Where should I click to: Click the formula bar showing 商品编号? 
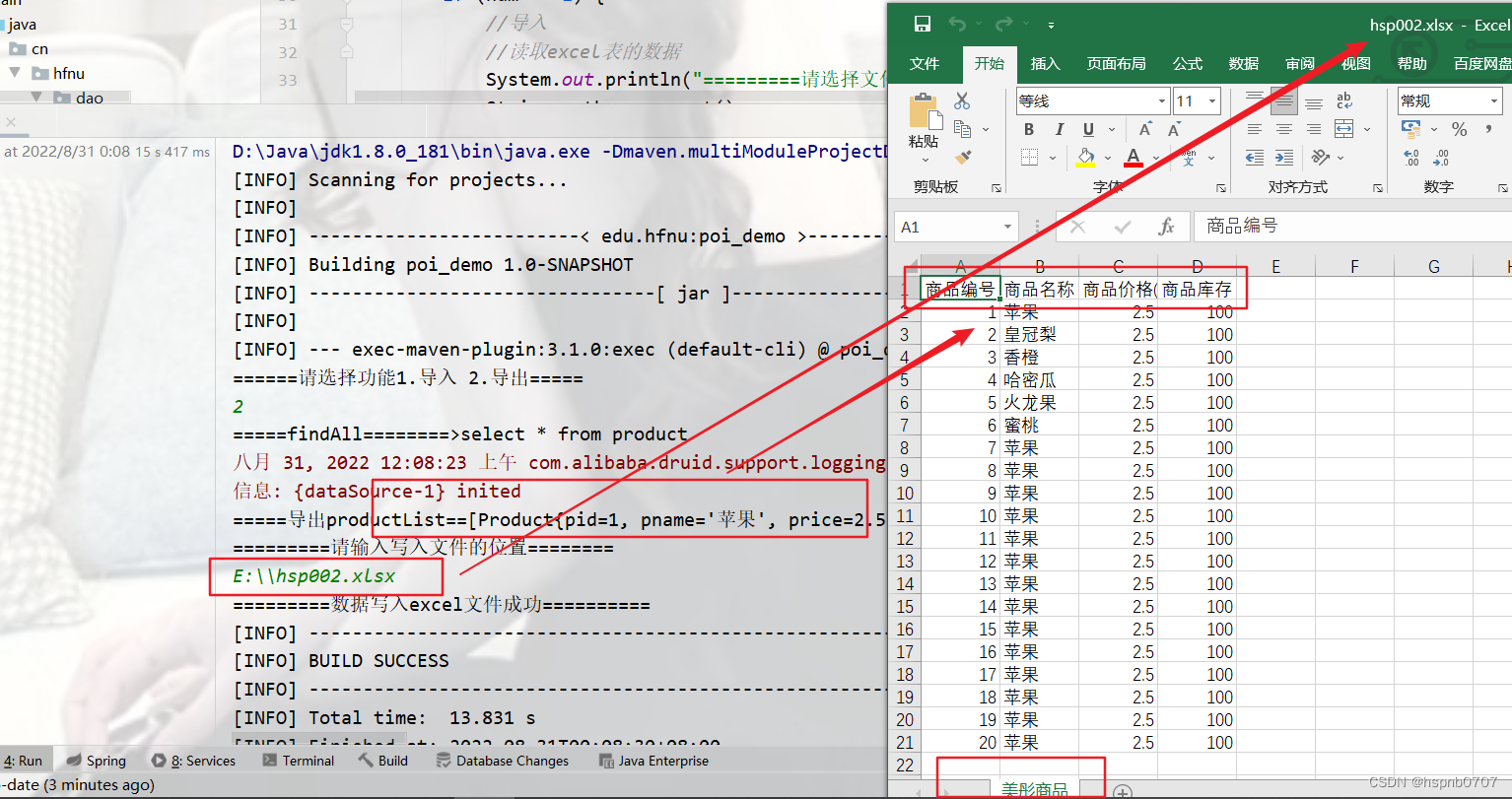pos(1352,227)
